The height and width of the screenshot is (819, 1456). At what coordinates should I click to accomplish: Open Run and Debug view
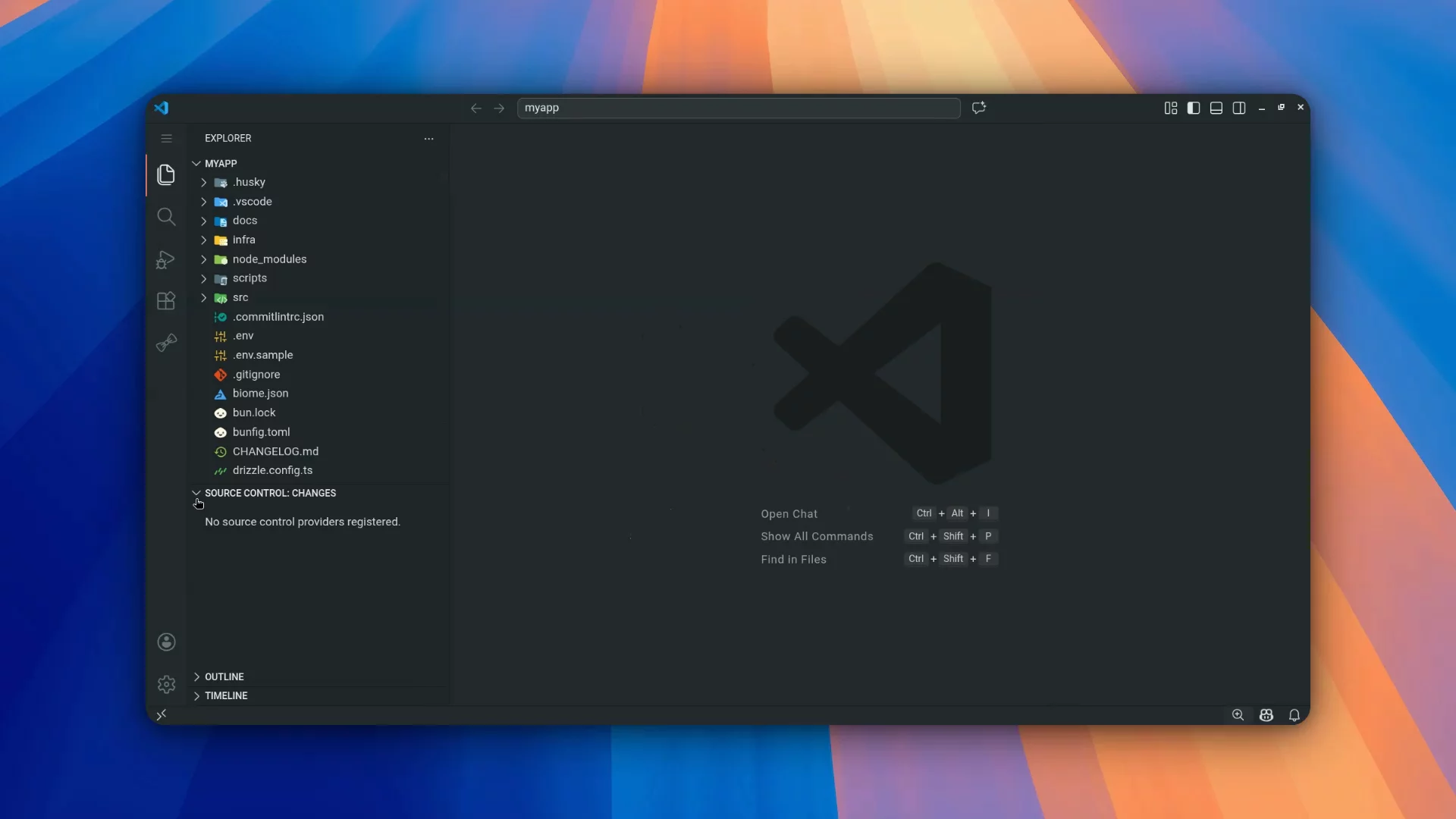point(166,259)
